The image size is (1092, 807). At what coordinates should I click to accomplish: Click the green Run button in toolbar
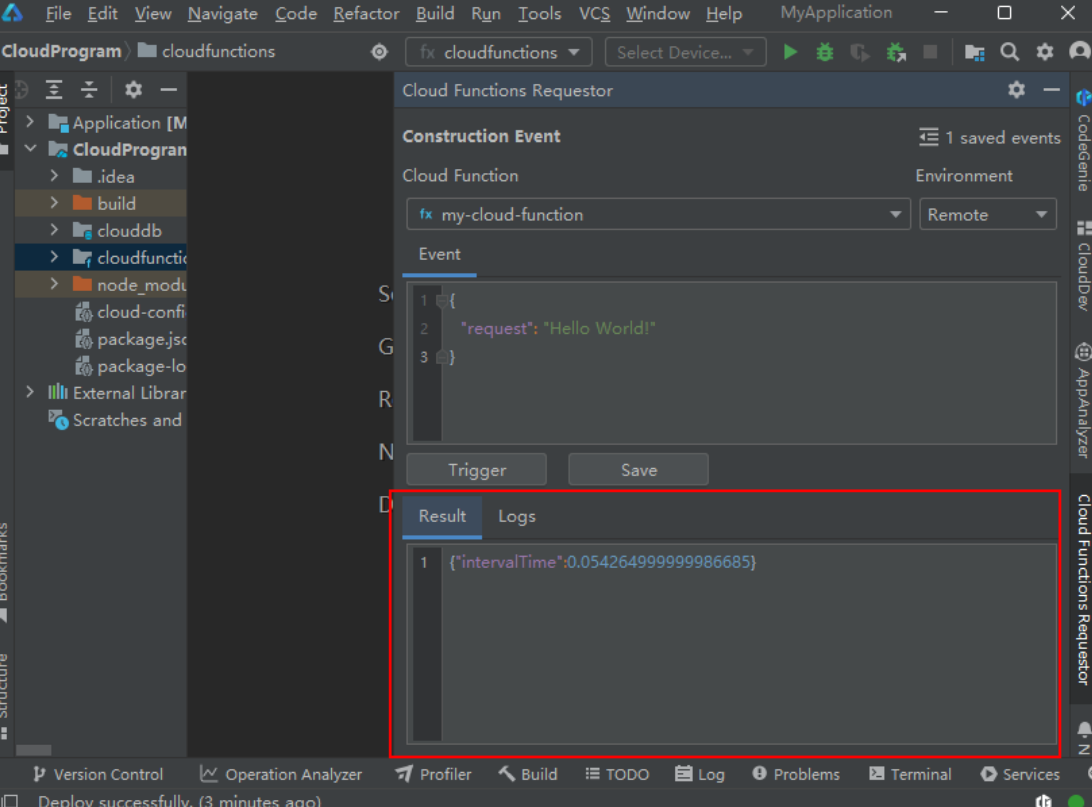[x=790, y=52]
